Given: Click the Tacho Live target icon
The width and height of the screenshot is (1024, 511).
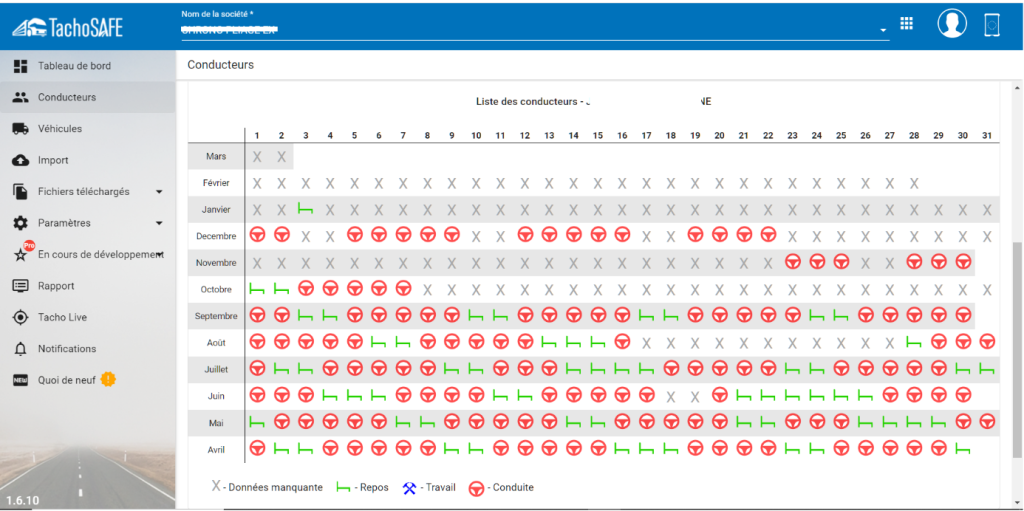Looking at the screenshot, I should tap(20, 317).
